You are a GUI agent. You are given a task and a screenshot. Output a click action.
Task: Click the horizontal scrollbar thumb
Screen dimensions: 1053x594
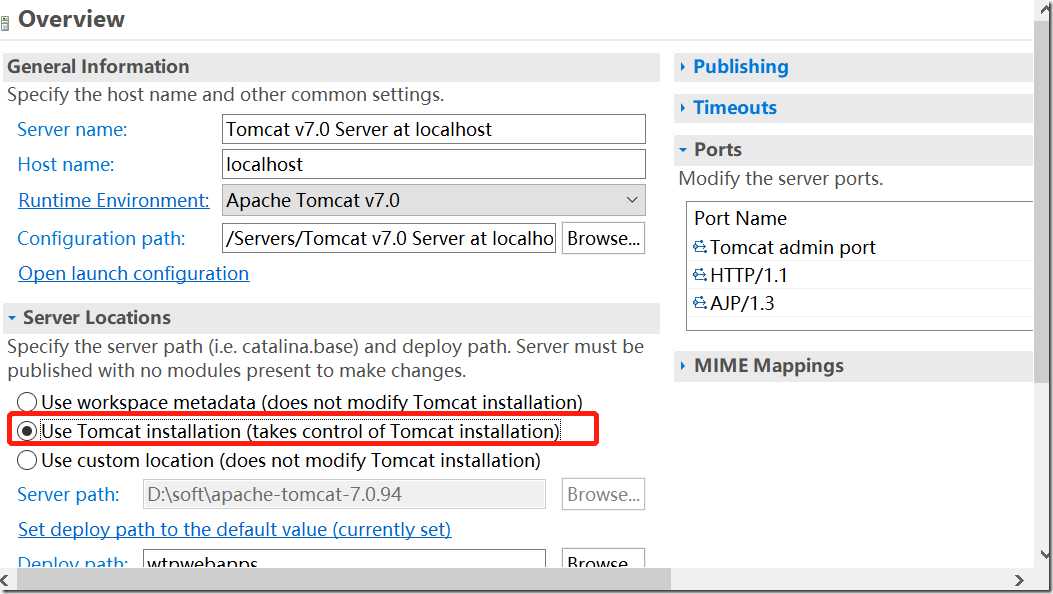(x=342, y=579)
